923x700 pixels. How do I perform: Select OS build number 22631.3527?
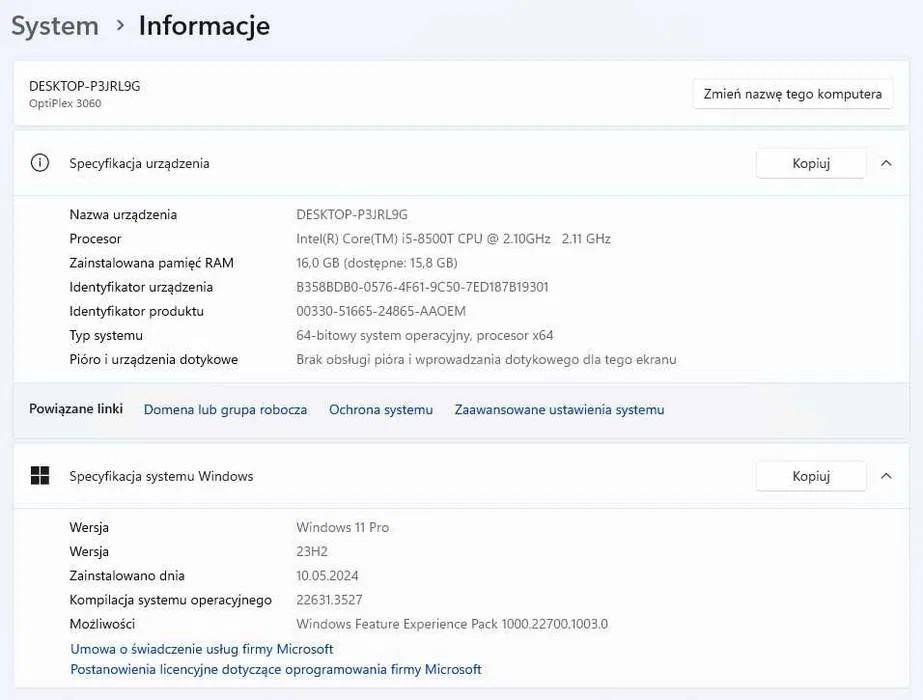tap(329, 599)
